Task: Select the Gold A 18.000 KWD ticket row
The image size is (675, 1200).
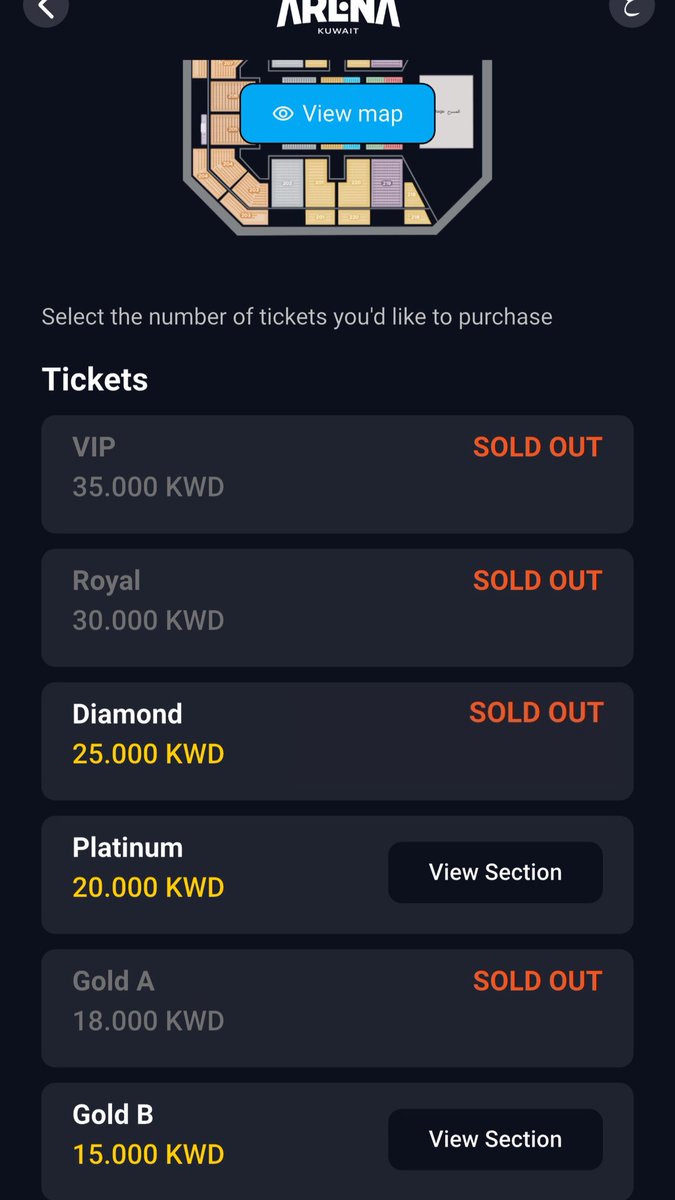Action: tap(337, 1008)
